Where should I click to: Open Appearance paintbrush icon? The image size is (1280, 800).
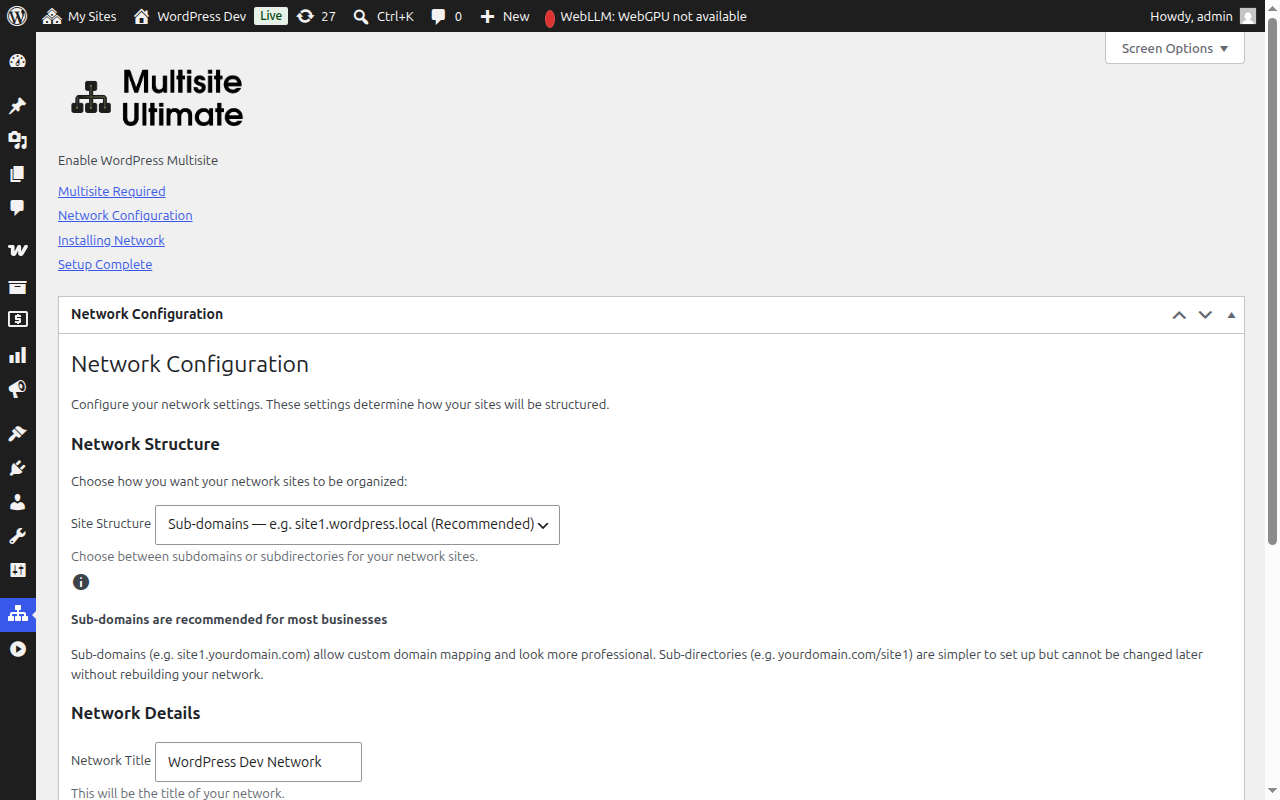click(x=17, y=434)
